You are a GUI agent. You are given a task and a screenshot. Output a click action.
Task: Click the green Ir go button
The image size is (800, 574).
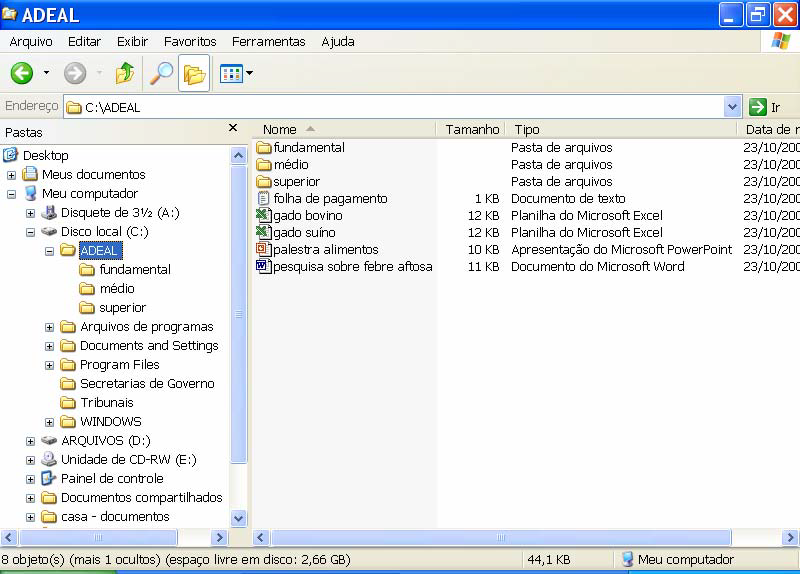(765, 107)
